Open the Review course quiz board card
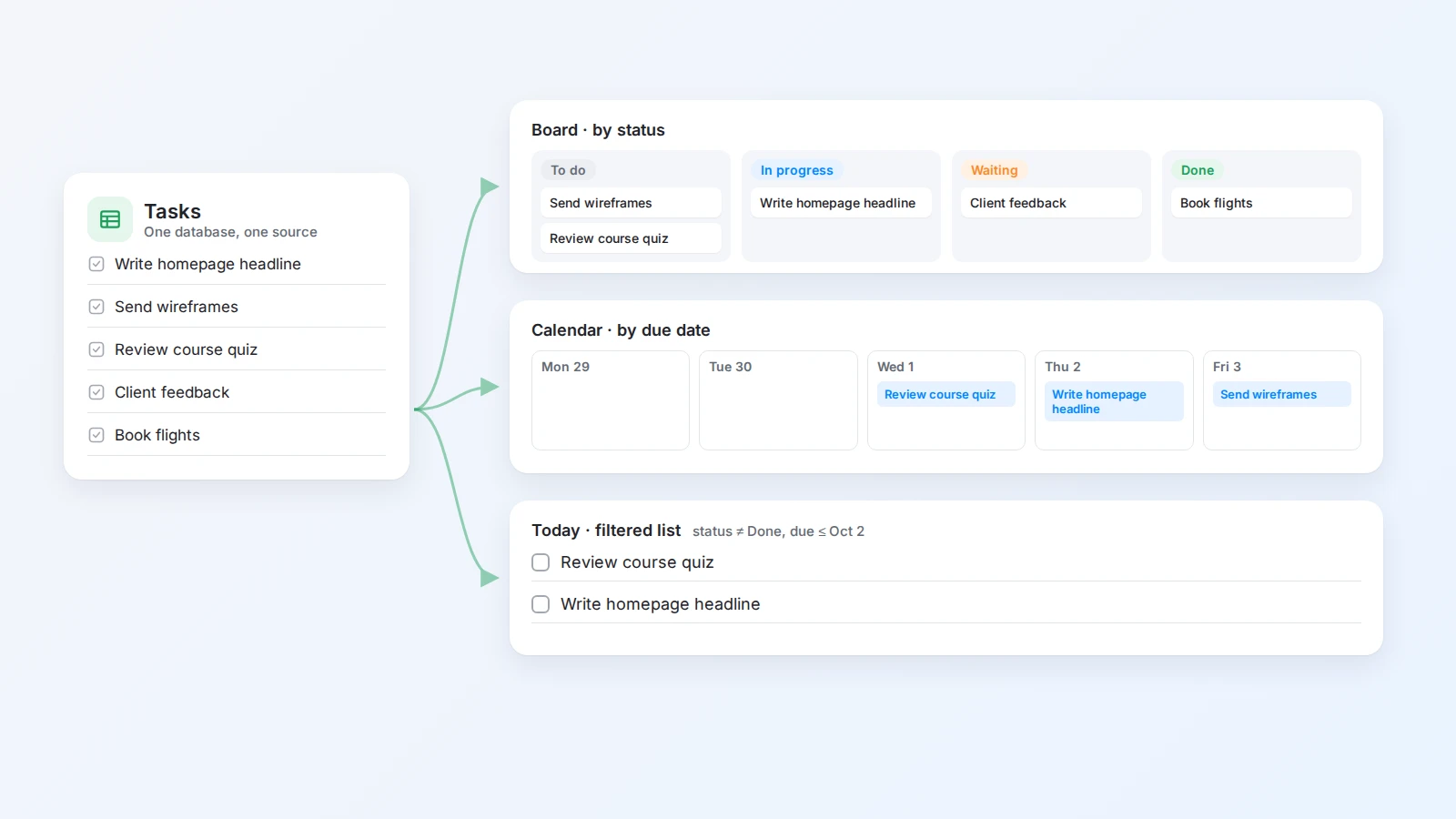Screen dimensions: 1456x819 (631, 238)
